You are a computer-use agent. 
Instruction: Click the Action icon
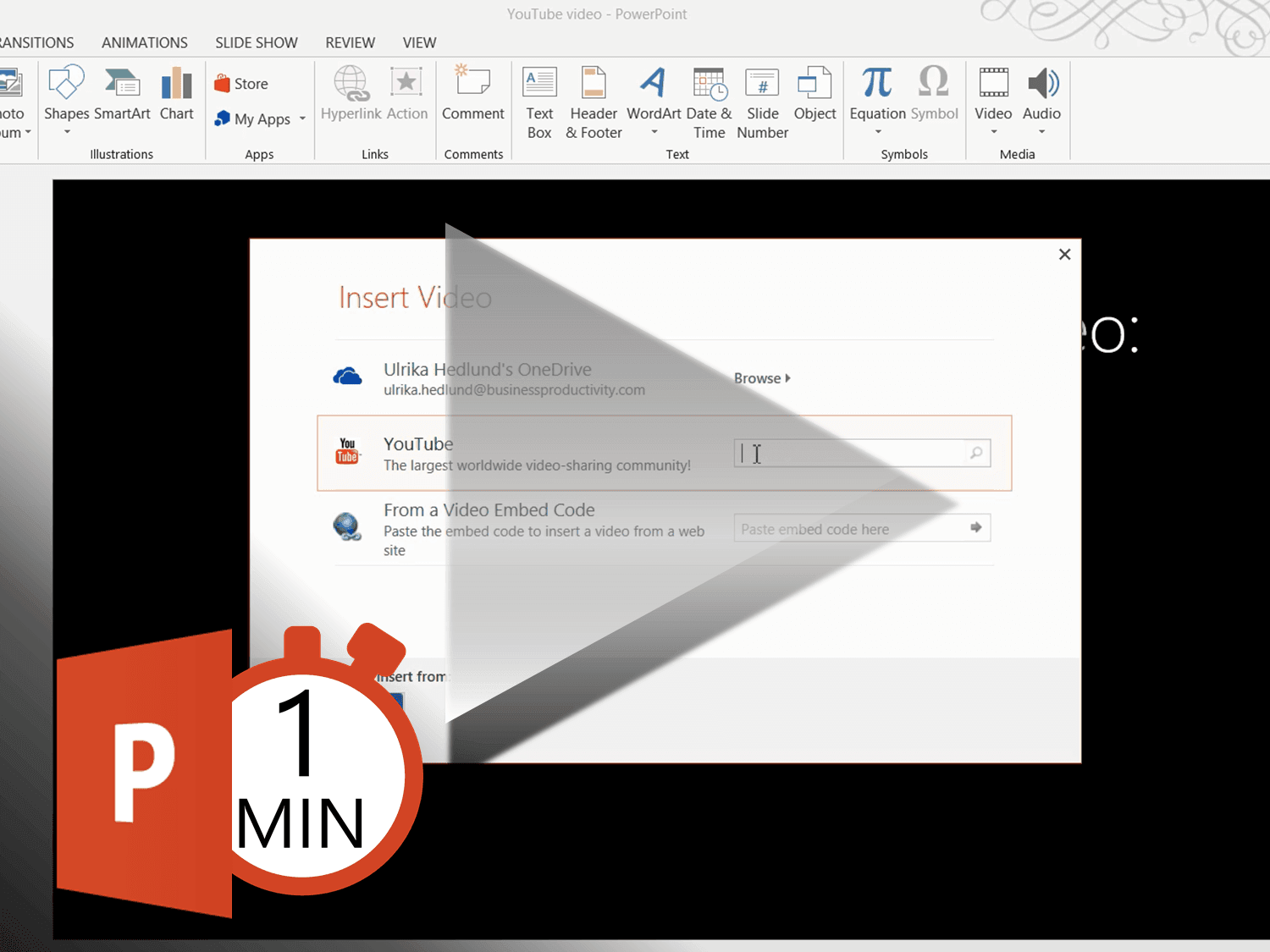pos(406,83)
